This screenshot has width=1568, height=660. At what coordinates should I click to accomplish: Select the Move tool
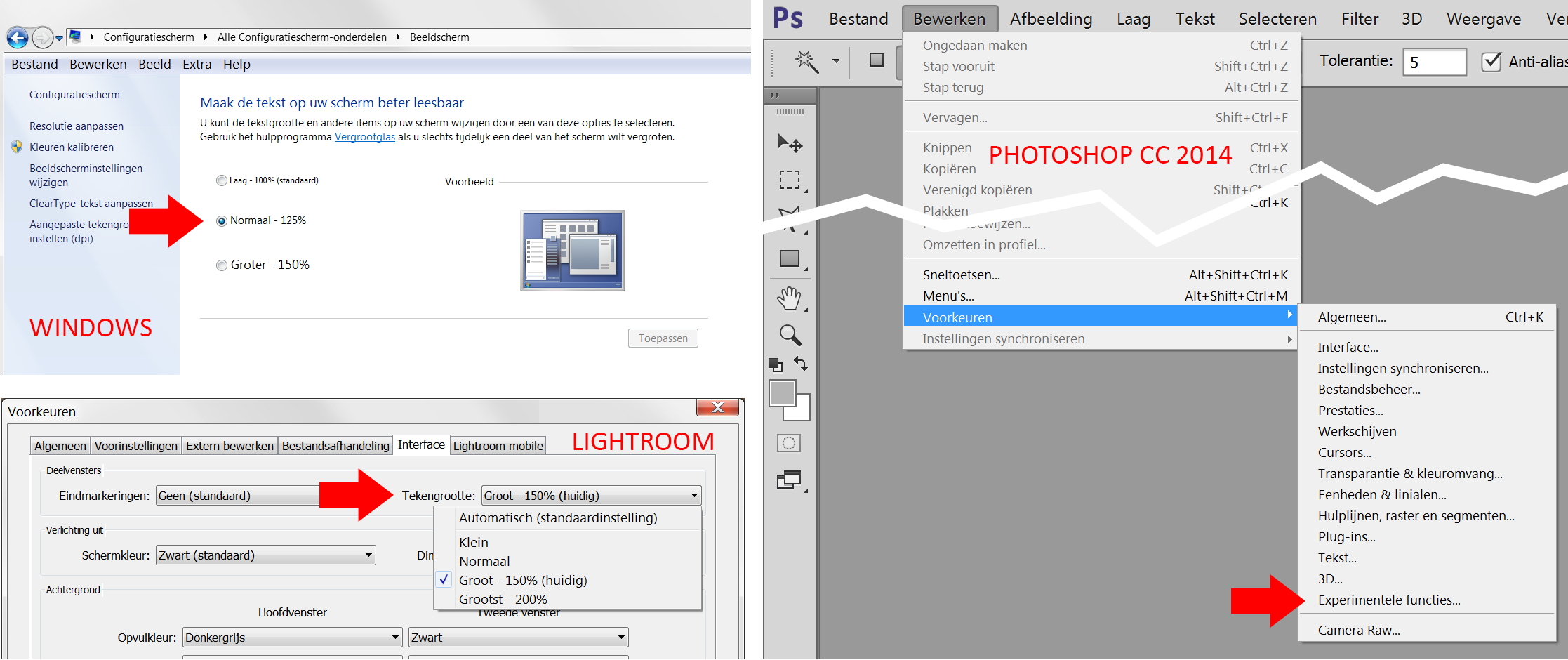[790, 144]
